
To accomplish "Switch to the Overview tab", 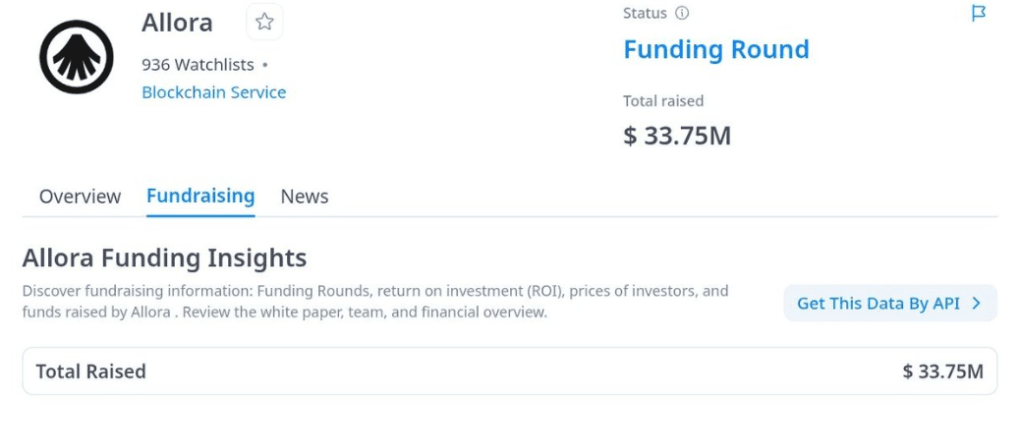I will tap(80, 197).
